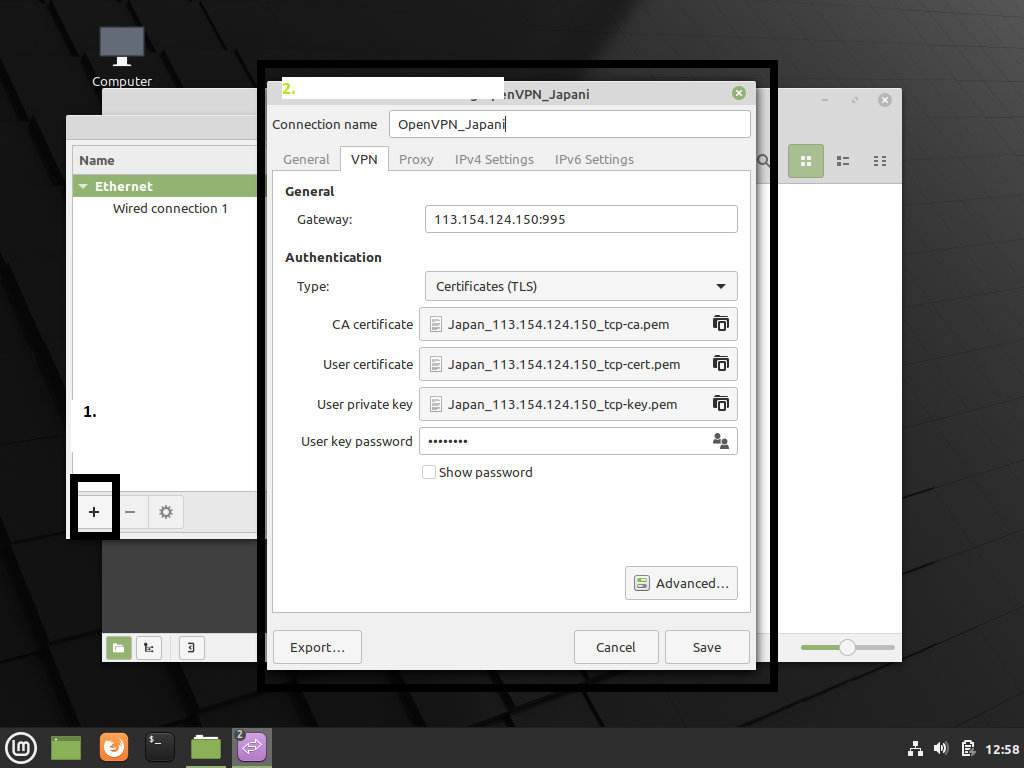Open connection settings gear icon
This screenshot has height=768, width=1024.
pos(166,512)
